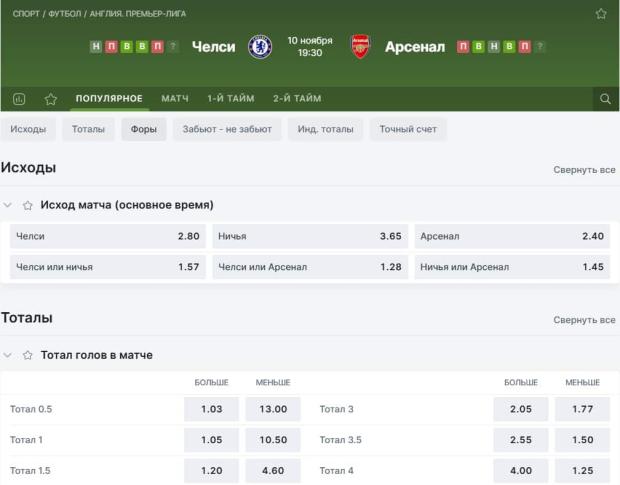This screenshot has height=485, width=620.
Task: Star the Тотал голов в матче market
Action: [x=28, y=355]
